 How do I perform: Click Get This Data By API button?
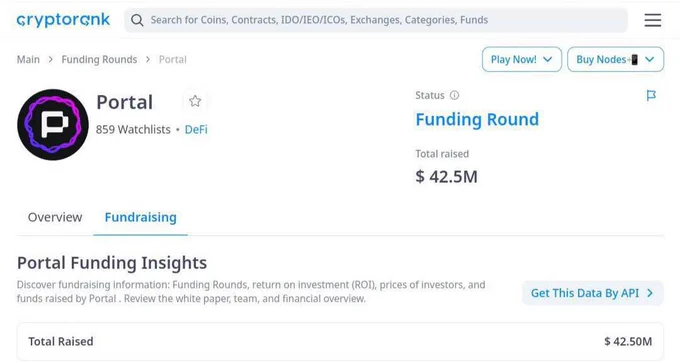click(593, 293)
